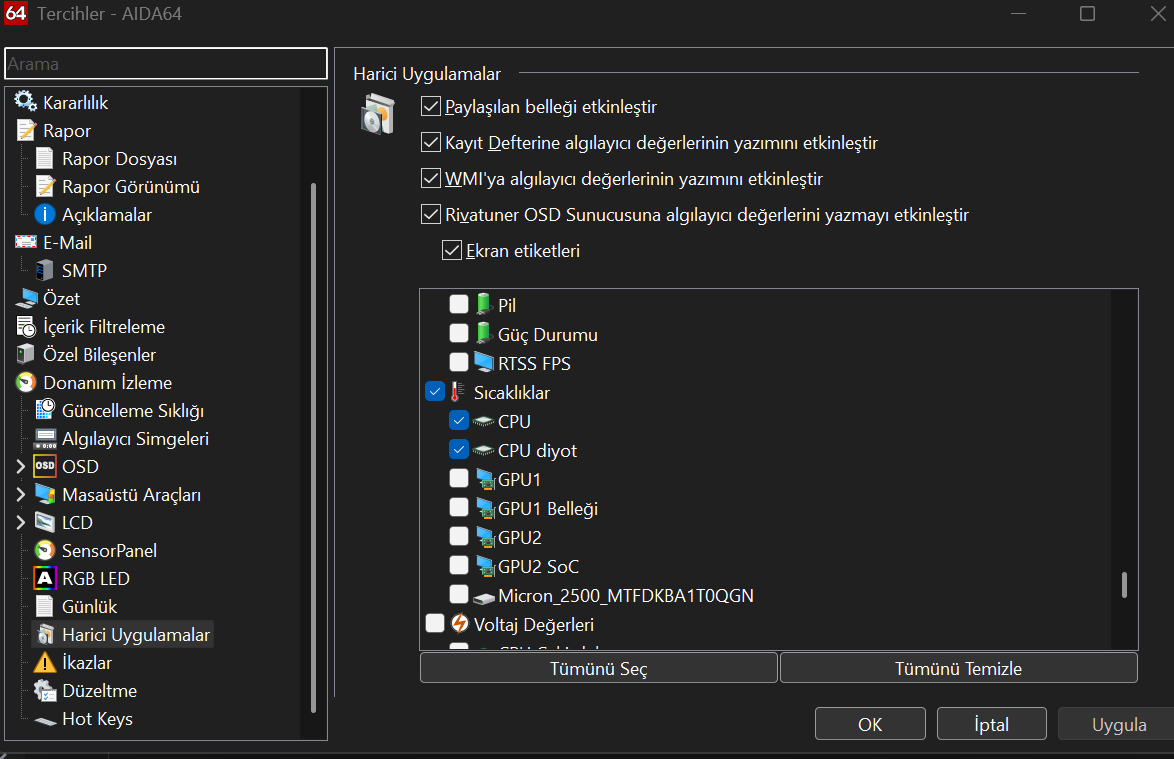Open the İkazlar settings page
The image size is (1174, 759).
(87, 663)
